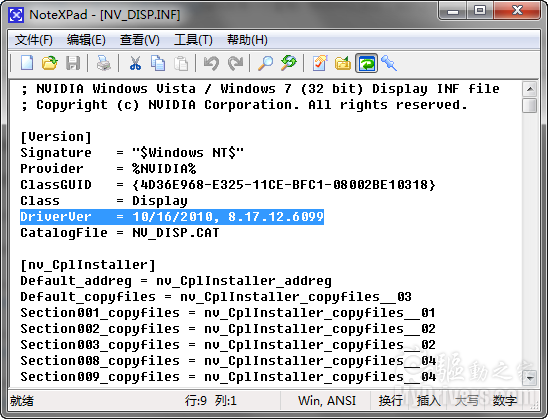Click the Undo arrow icon
Viewport: 548px width, 419px height.
[211, 64]
